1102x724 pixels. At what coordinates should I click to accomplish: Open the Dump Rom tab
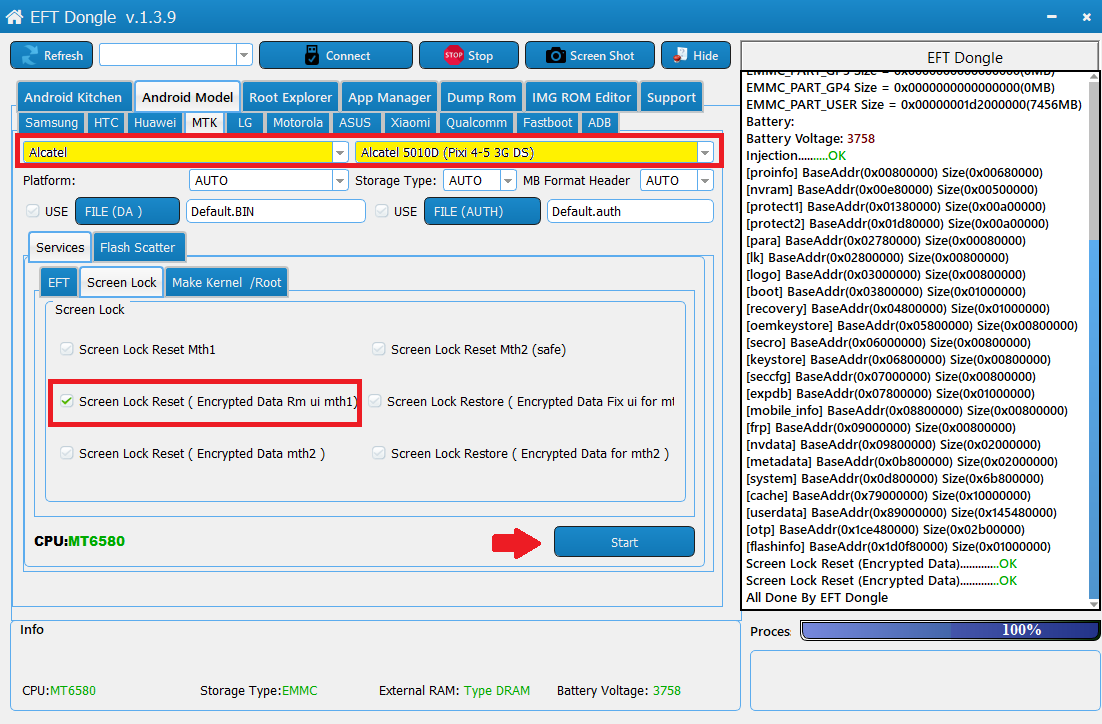click(481, 98)
